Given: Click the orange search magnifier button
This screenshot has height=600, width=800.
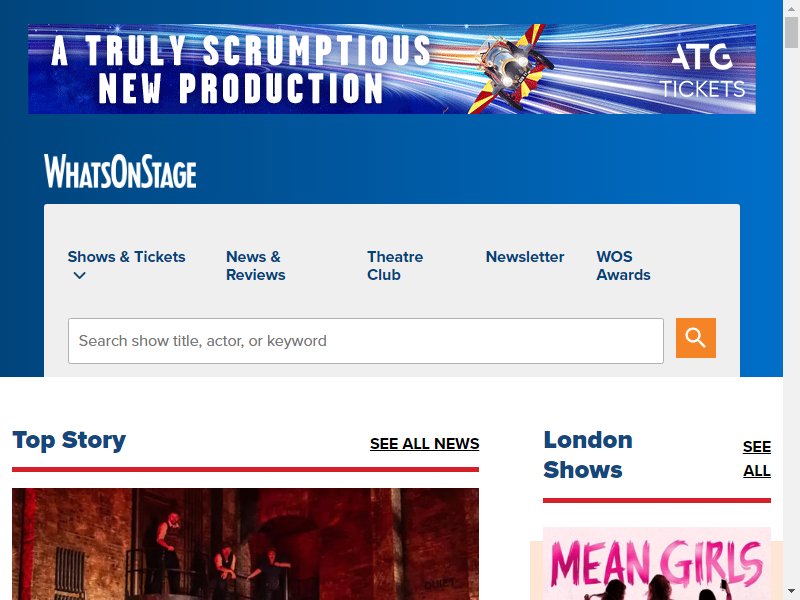Looking at the screenshot, I should (x=695, y=338).
